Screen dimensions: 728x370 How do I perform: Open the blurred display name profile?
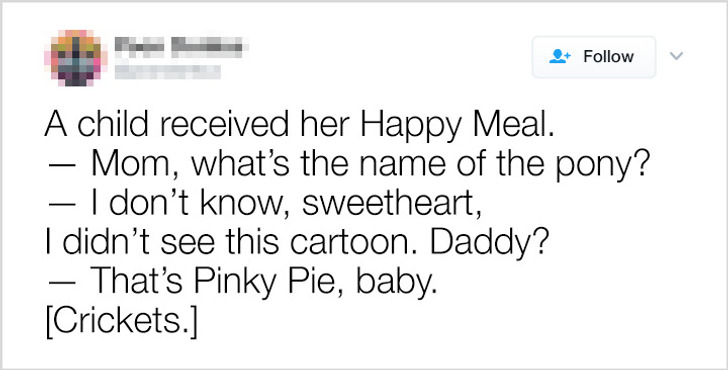(181, 46)
